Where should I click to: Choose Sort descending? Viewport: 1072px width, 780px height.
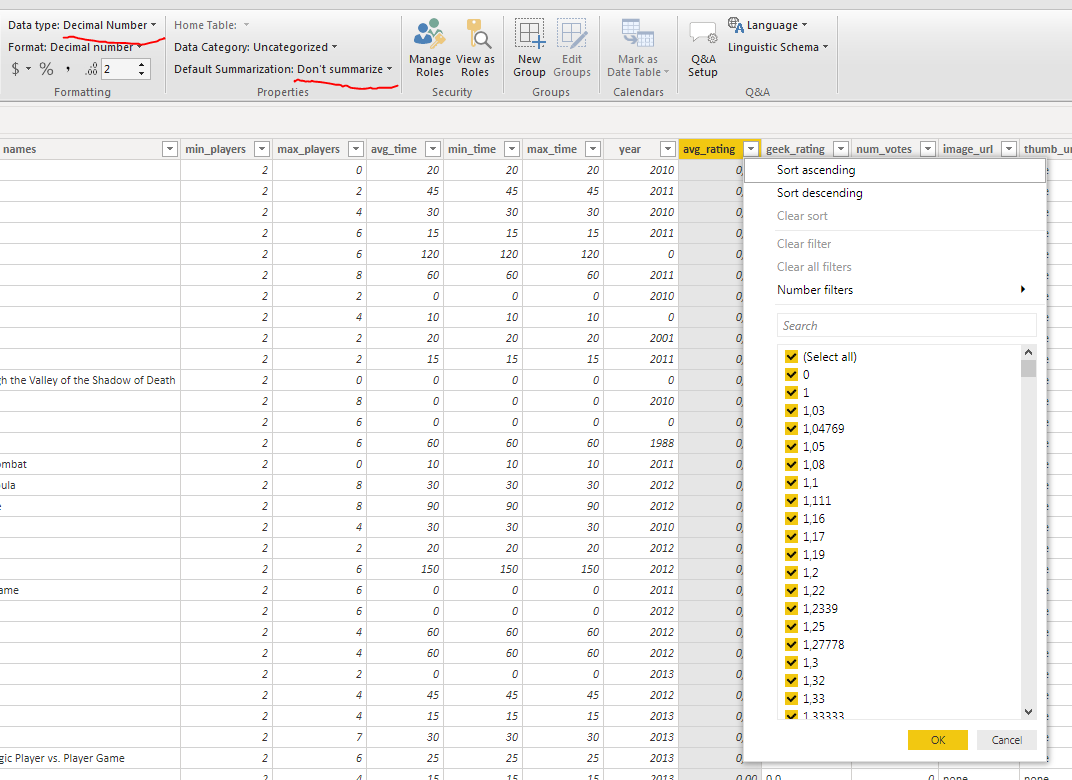[894, 193]
